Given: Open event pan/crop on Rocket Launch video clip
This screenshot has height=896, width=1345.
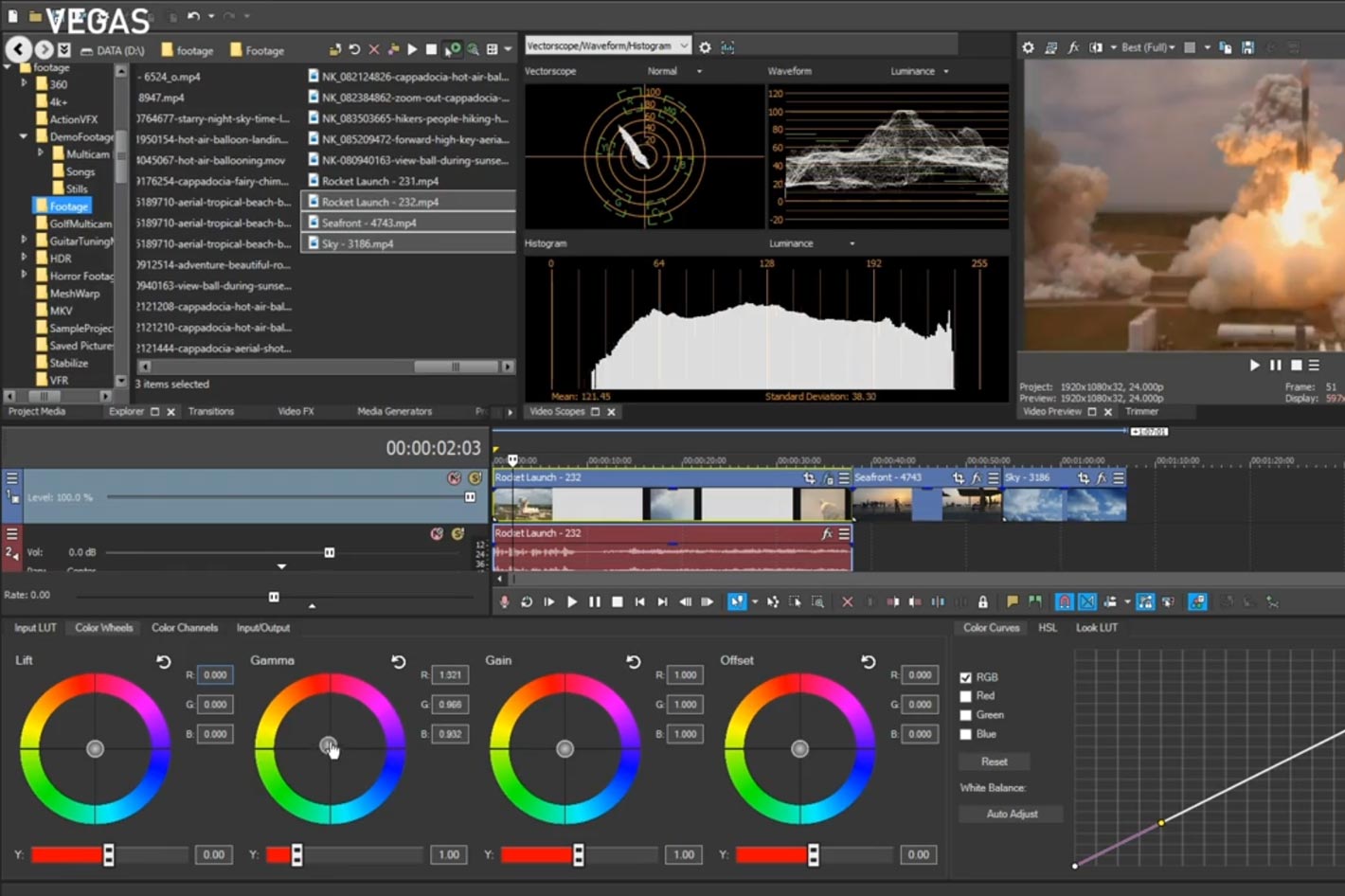Looking at the screenshot, I should [x=809, y=478].
